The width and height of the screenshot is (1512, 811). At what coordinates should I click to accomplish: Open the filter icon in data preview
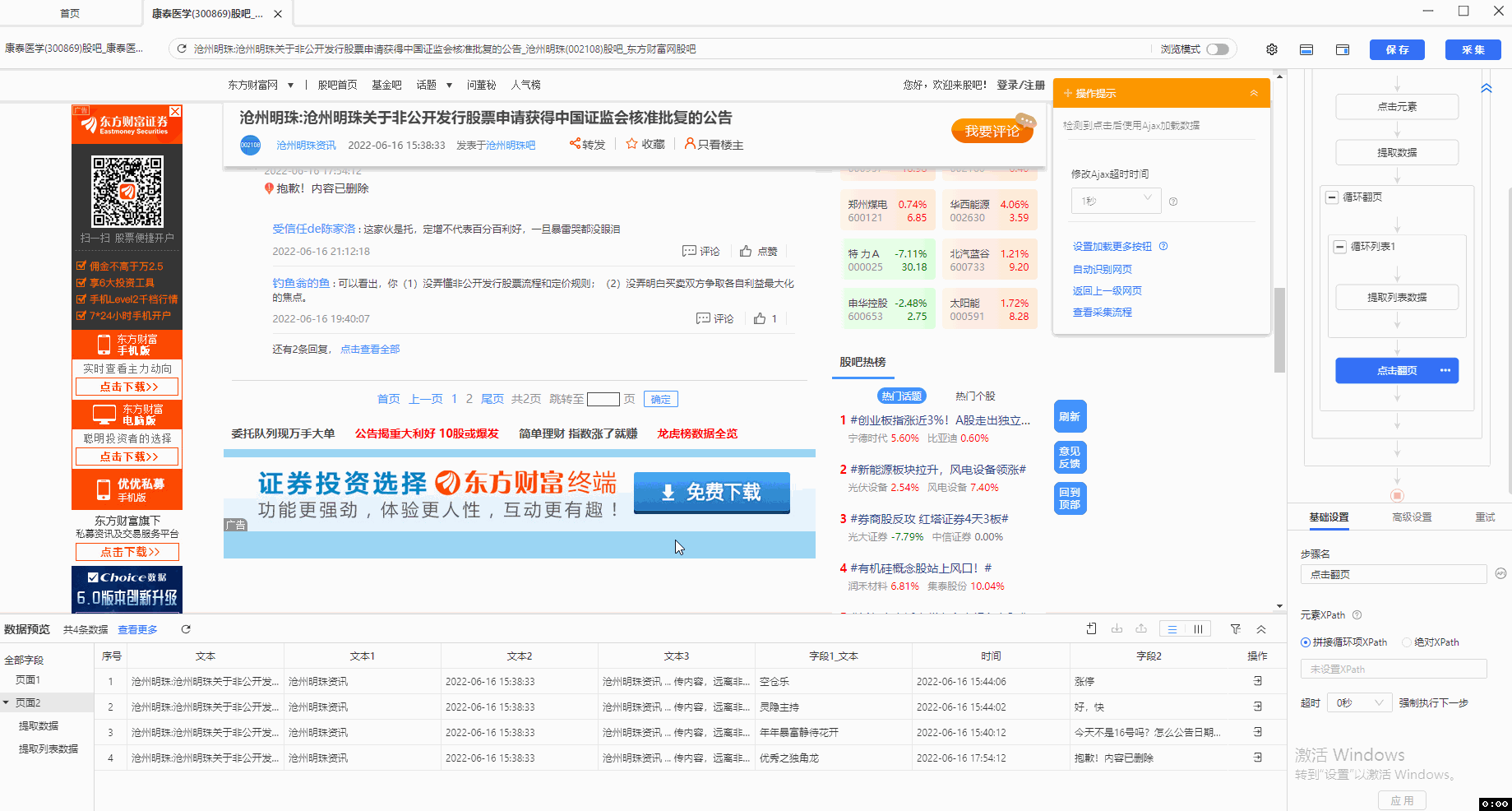coord(1236,629)
